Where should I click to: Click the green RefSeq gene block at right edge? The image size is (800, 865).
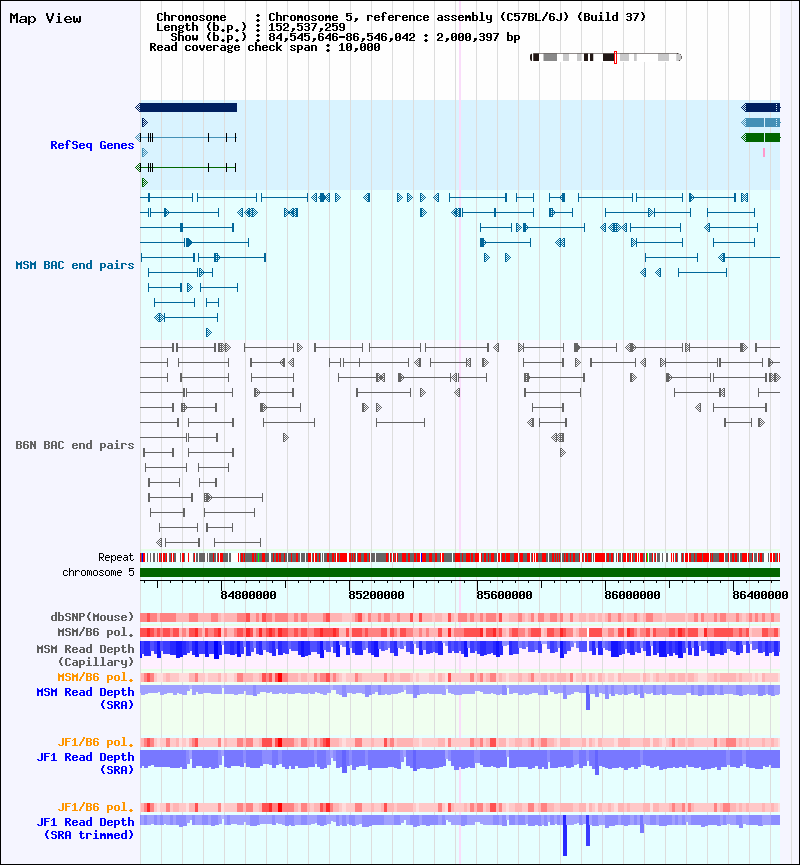pyautogui.click(x=761, y=137)
